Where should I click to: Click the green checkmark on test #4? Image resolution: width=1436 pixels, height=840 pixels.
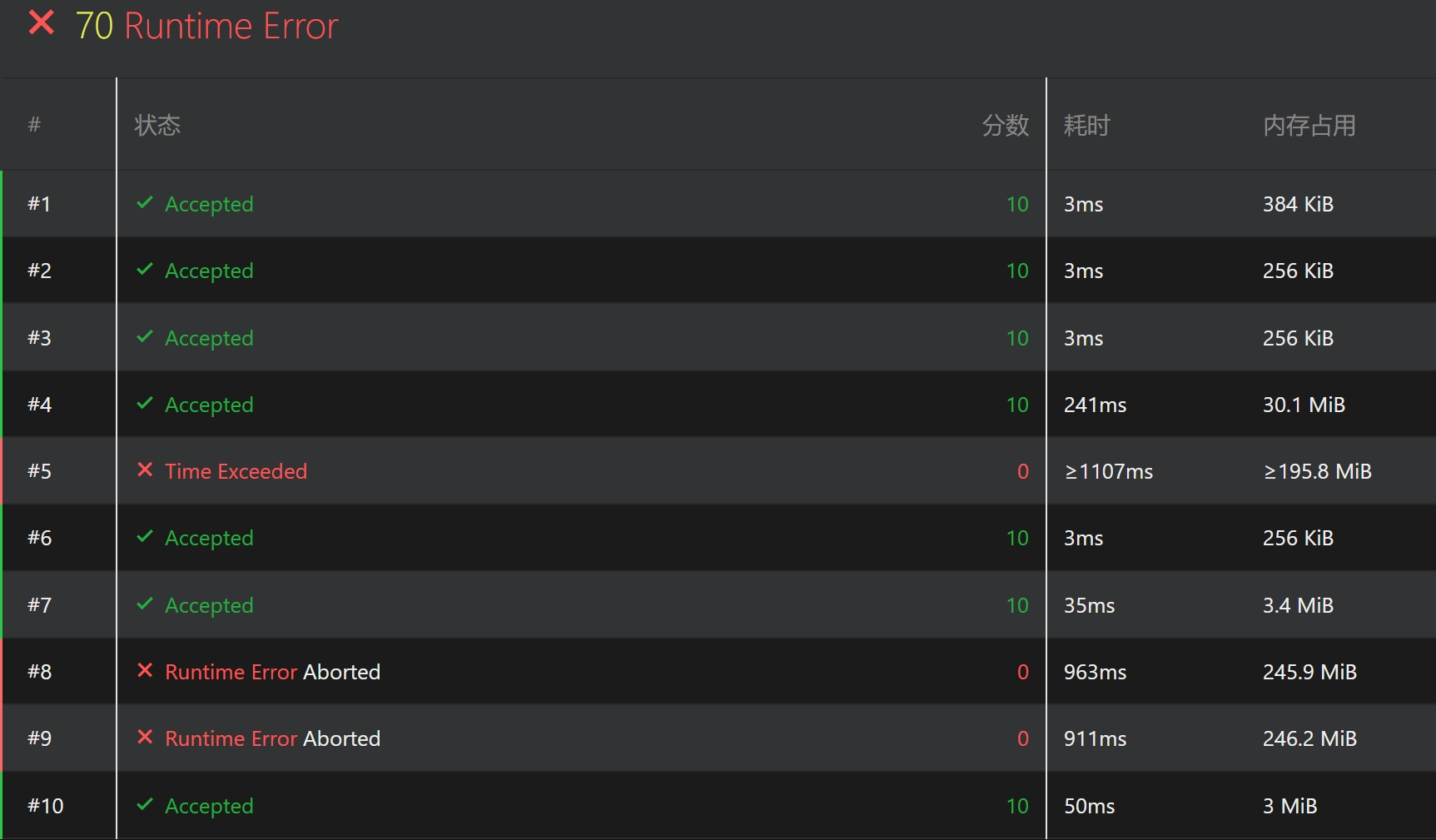[x=145, y=403]
